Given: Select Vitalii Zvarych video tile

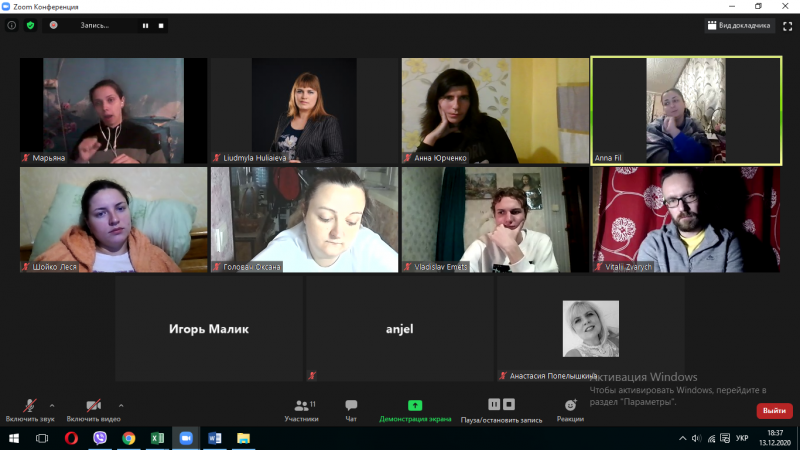Looking at the screenshot, I should [686, 219].
